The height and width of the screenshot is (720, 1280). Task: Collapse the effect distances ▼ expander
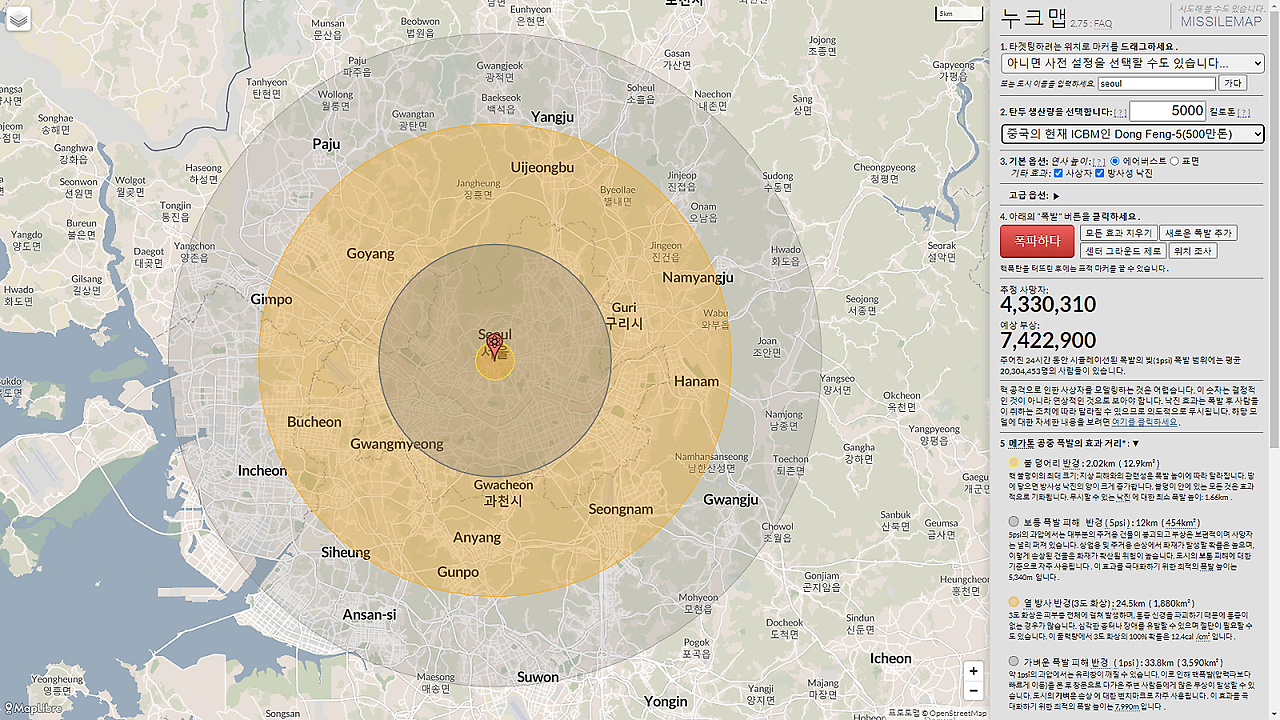tap(1136, 443)
